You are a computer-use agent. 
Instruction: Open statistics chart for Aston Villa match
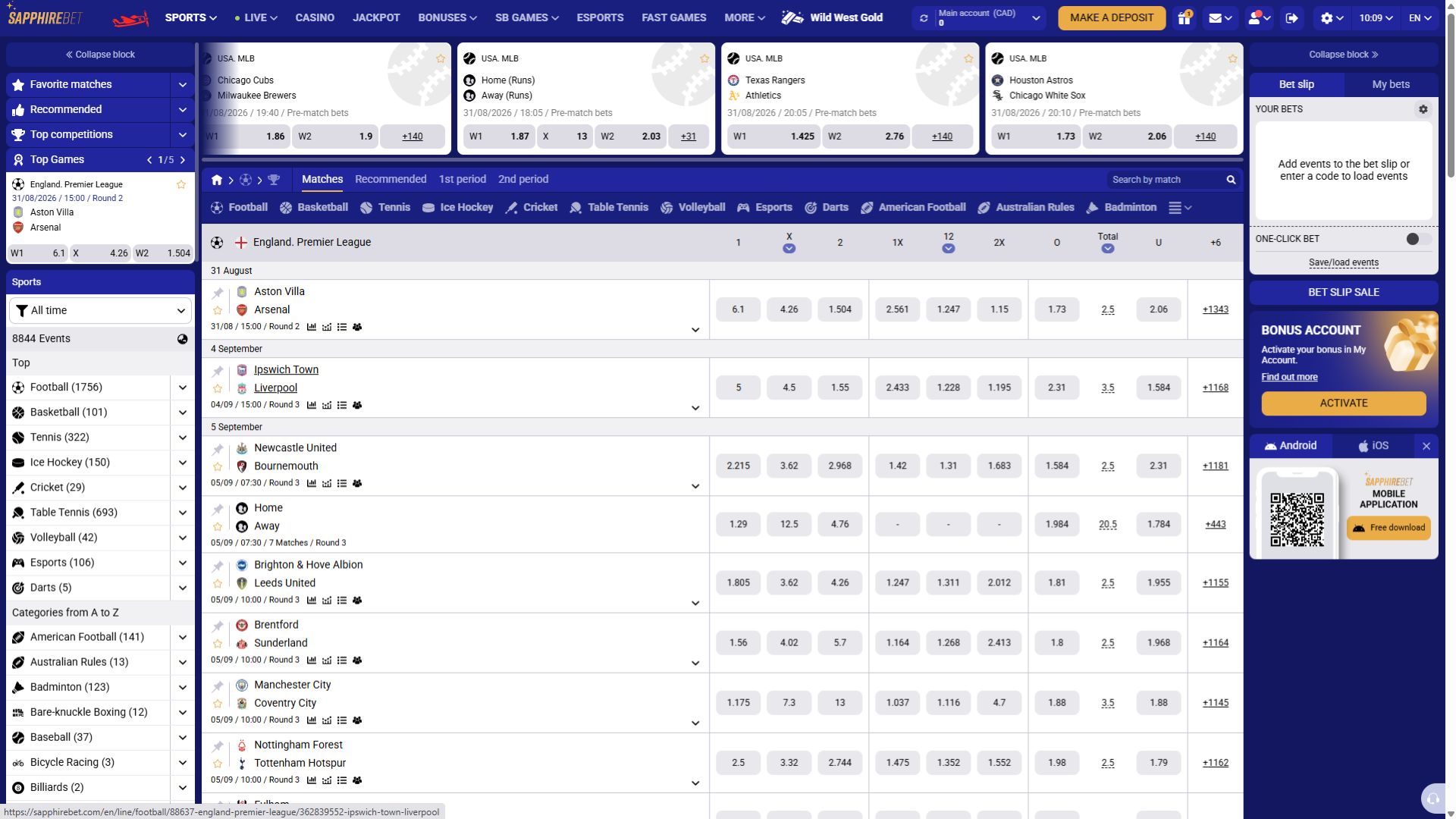pyautogui.click(x=312, y=327)
